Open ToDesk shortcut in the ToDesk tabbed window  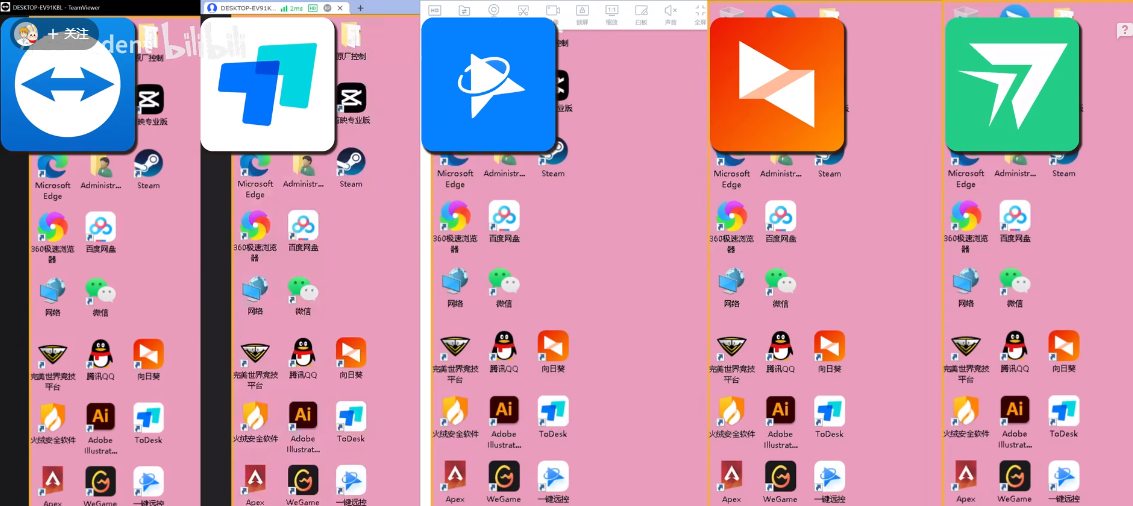click(x=350, y=423)
